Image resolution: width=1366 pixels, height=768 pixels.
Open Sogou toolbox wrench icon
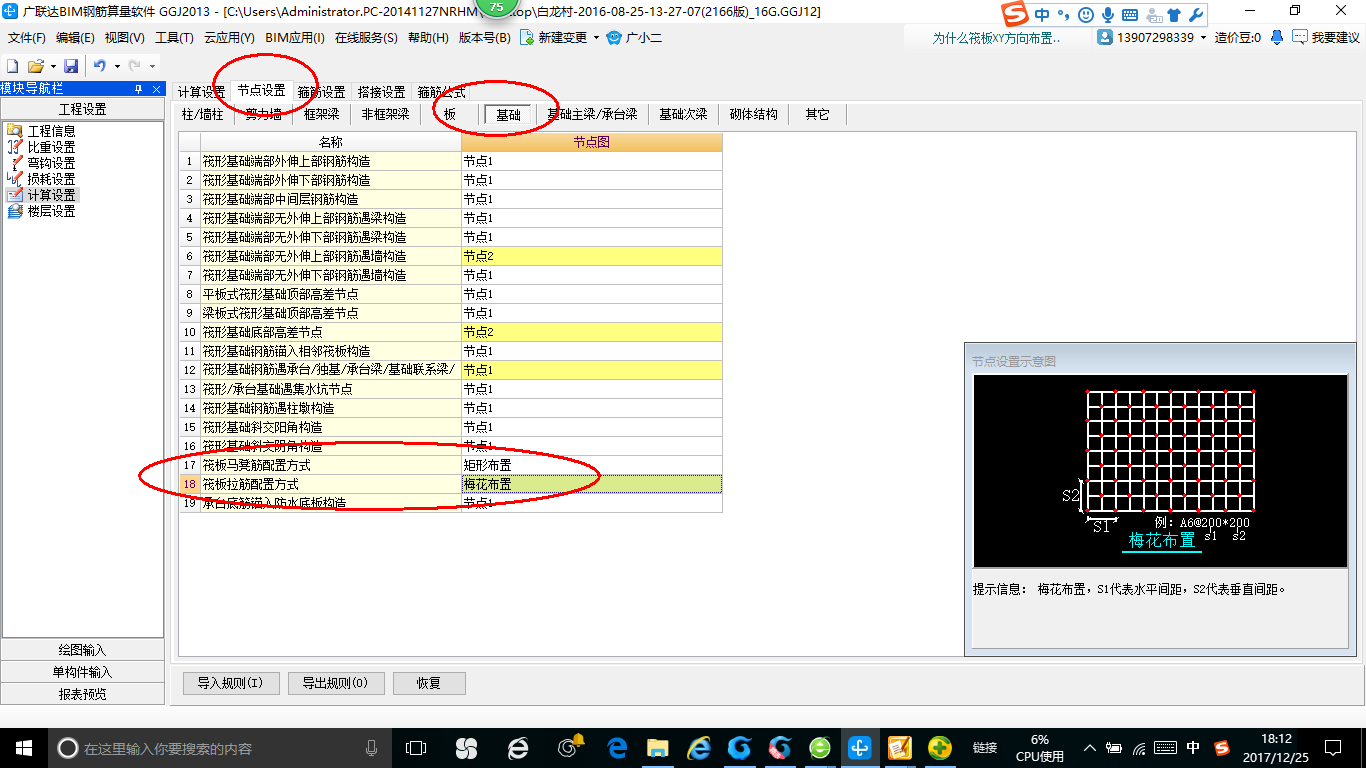click(1195, 14)
